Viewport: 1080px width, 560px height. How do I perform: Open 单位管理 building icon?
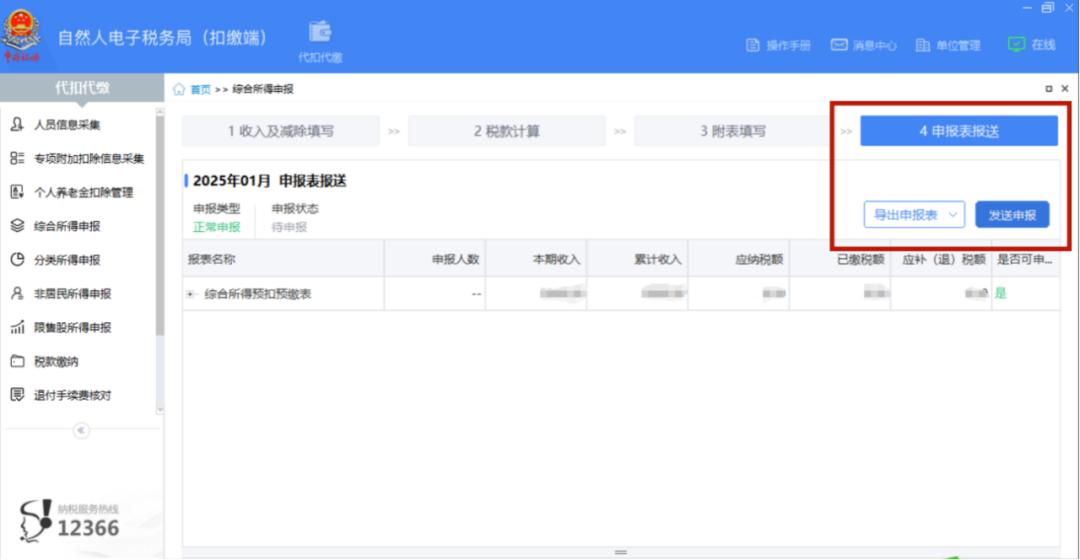(923, 46)
